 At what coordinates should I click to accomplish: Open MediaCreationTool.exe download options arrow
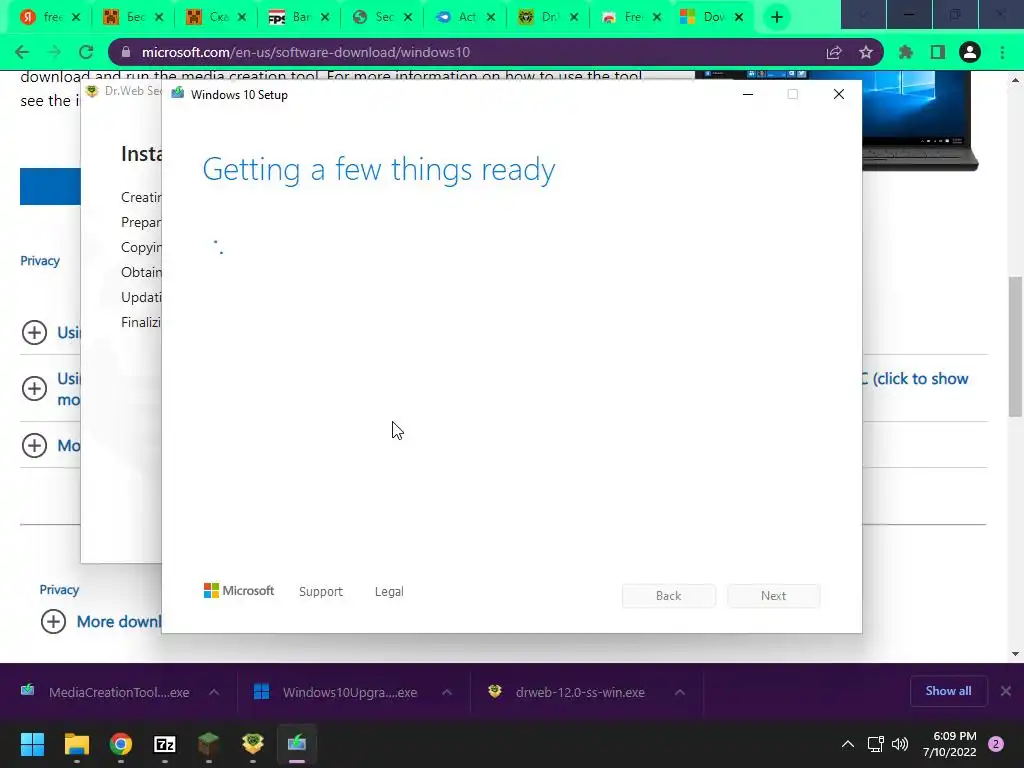coord(214,692)
